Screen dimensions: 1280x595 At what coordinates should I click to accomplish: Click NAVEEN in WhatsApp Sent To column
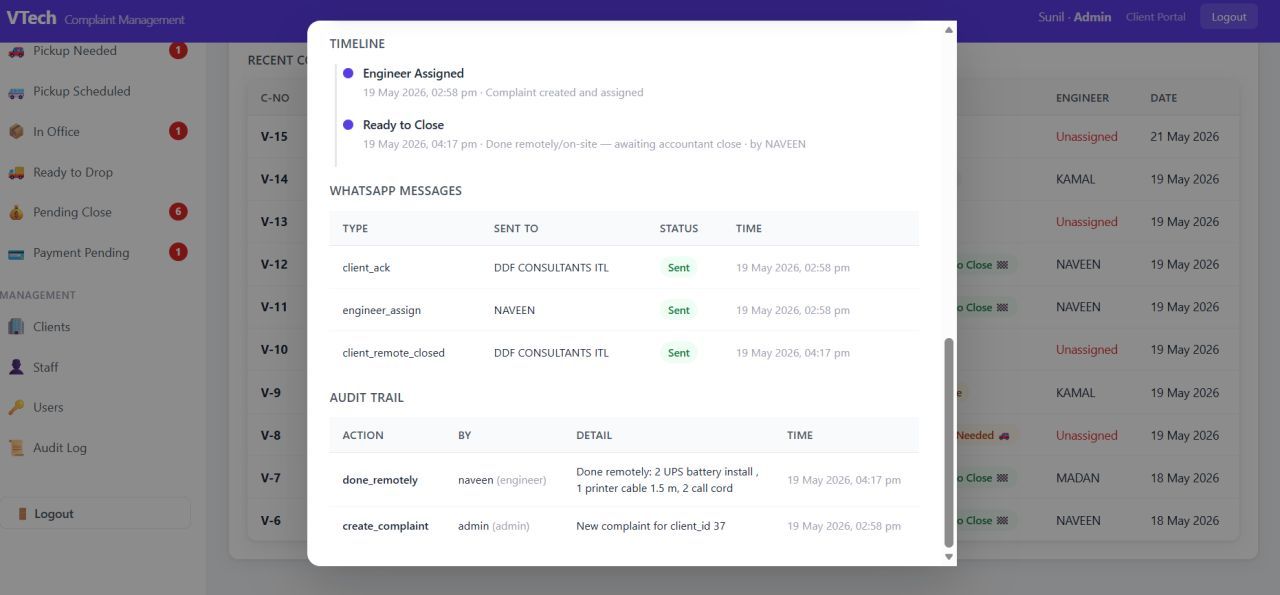(x=514, y=310)
